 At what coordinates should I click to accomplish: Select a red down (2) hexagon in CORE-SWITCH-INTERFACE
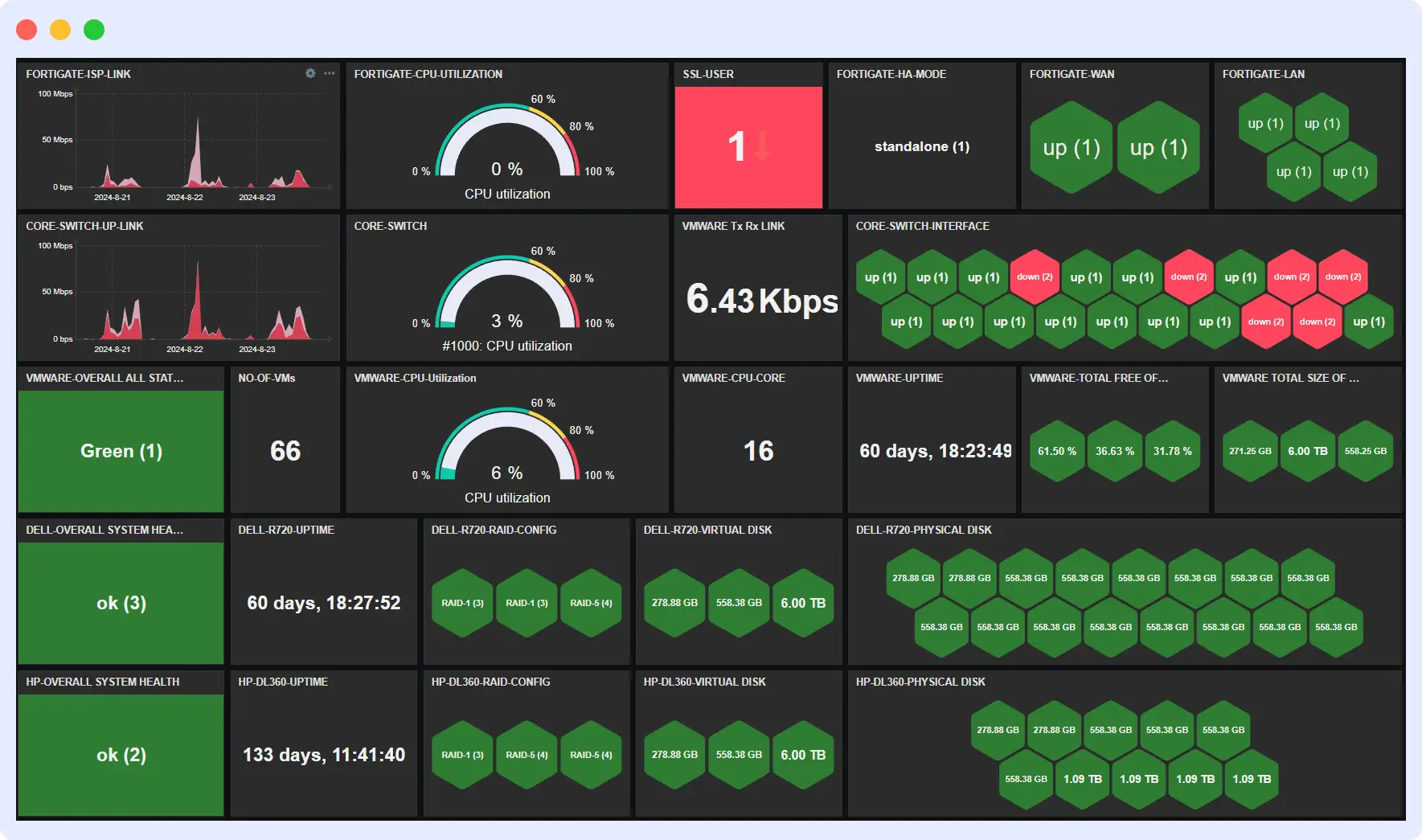click(1034, 276)
